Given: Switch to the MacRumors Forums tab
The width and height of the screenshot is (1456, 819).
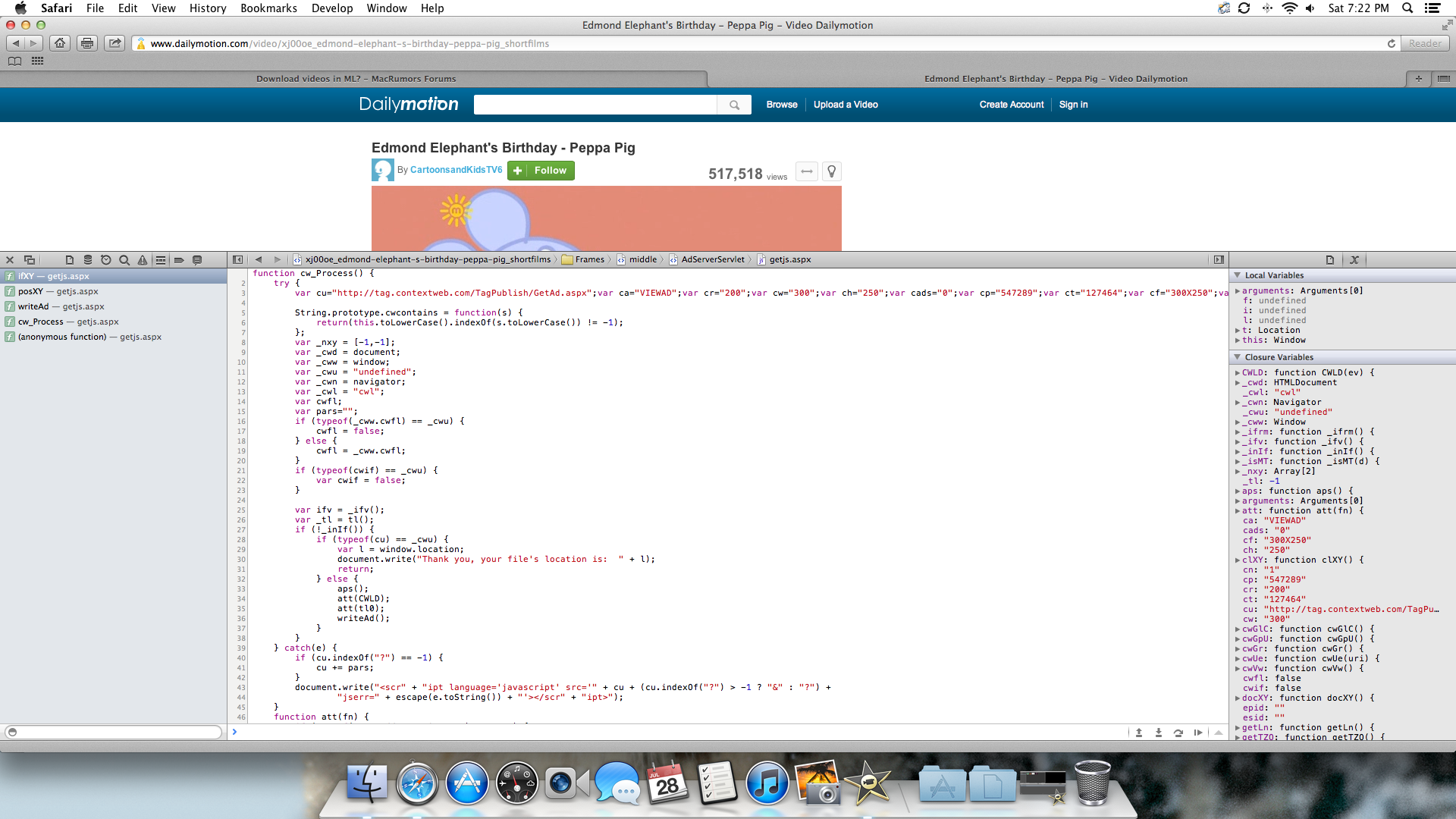Looking at the screenshot, I should pos(356,79).
